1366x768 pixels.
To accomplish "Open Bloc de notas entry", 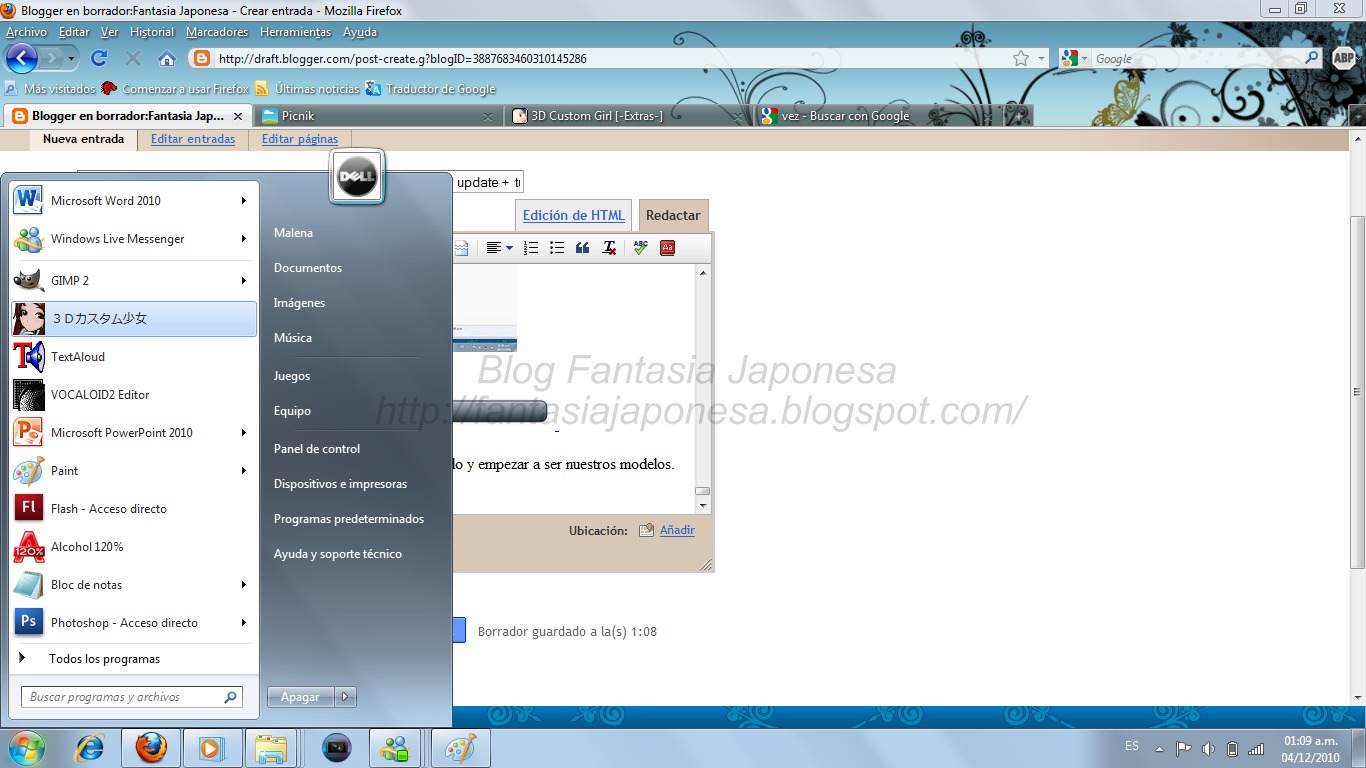I will (134, 585).
